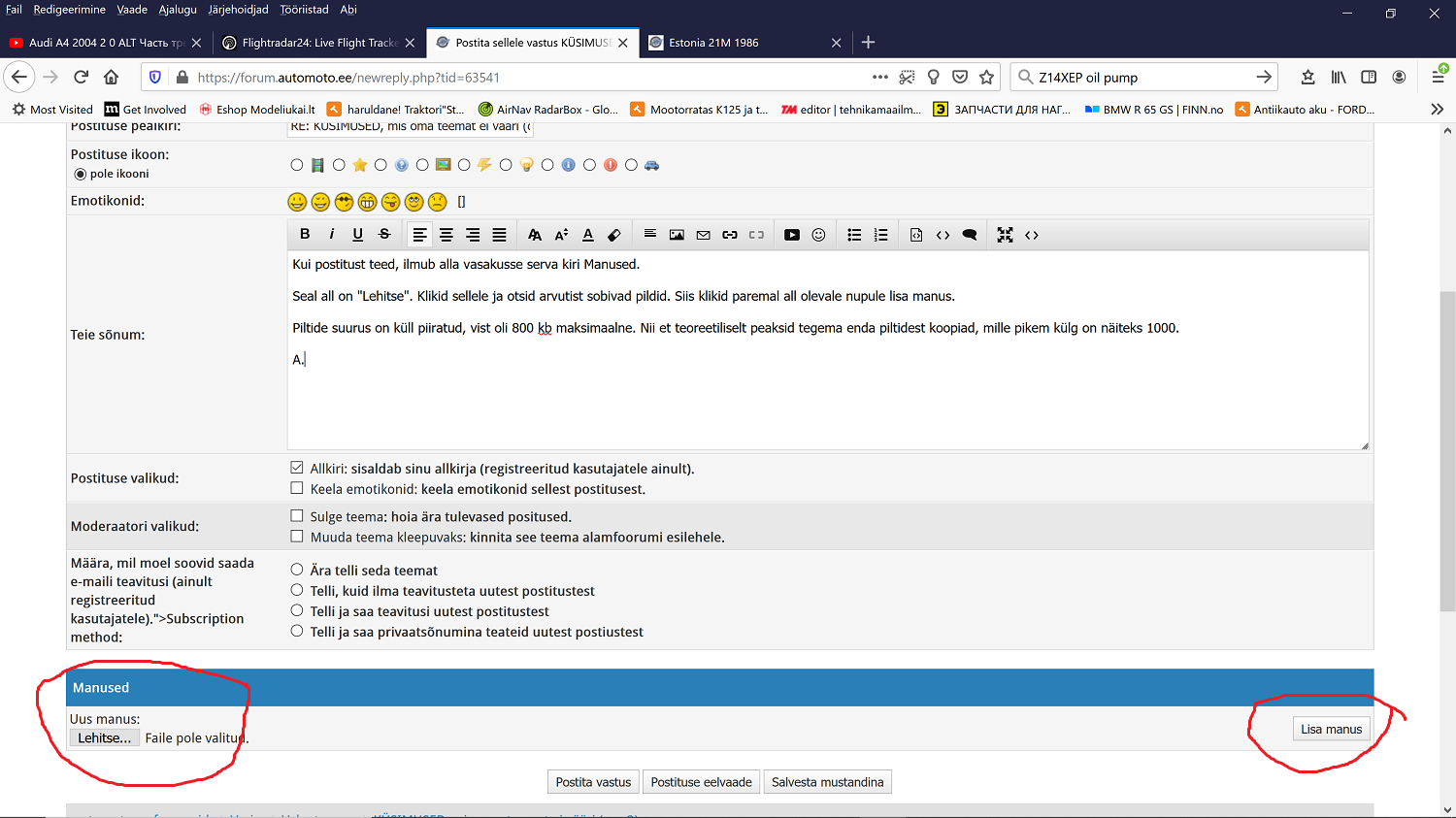Open the Järjehoidjad menu
The image size is (1456, 818).
click(x=238, y=10)
